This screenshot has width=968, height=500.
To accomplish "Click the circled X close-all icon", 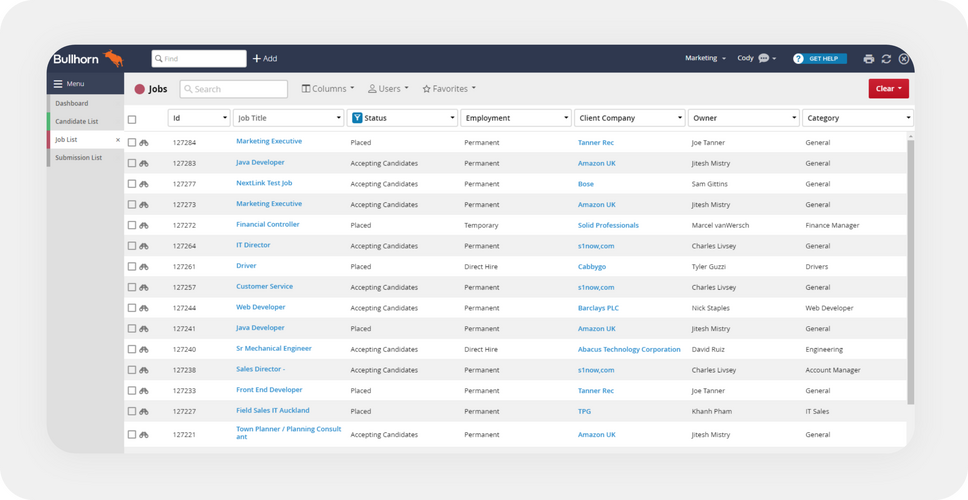I will tap(904, 59).
